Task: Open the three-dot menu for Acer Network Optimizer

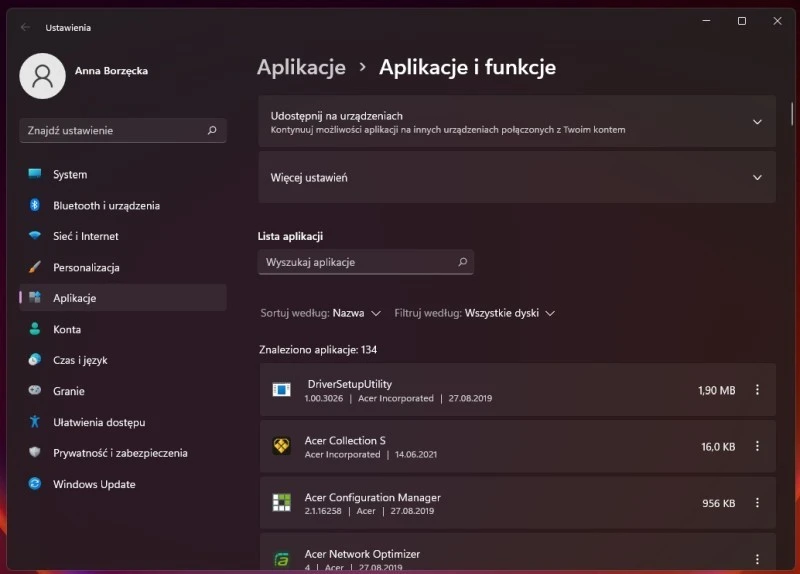Action: (757, 559)
